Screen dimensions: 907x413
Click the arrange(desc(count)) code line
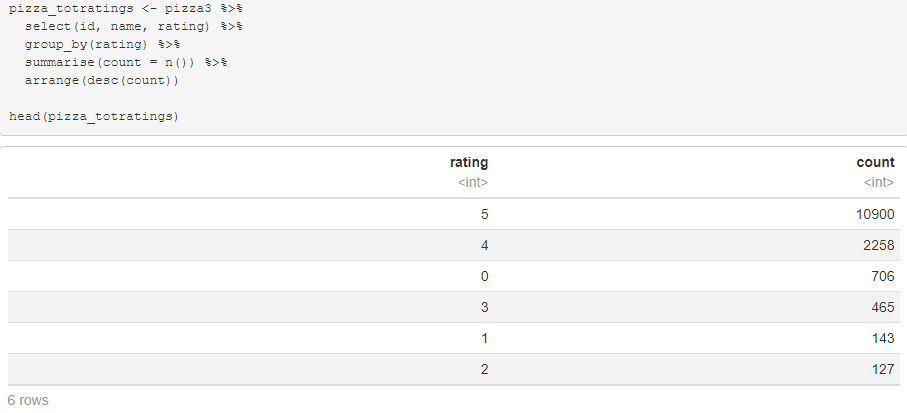point(102,80)
